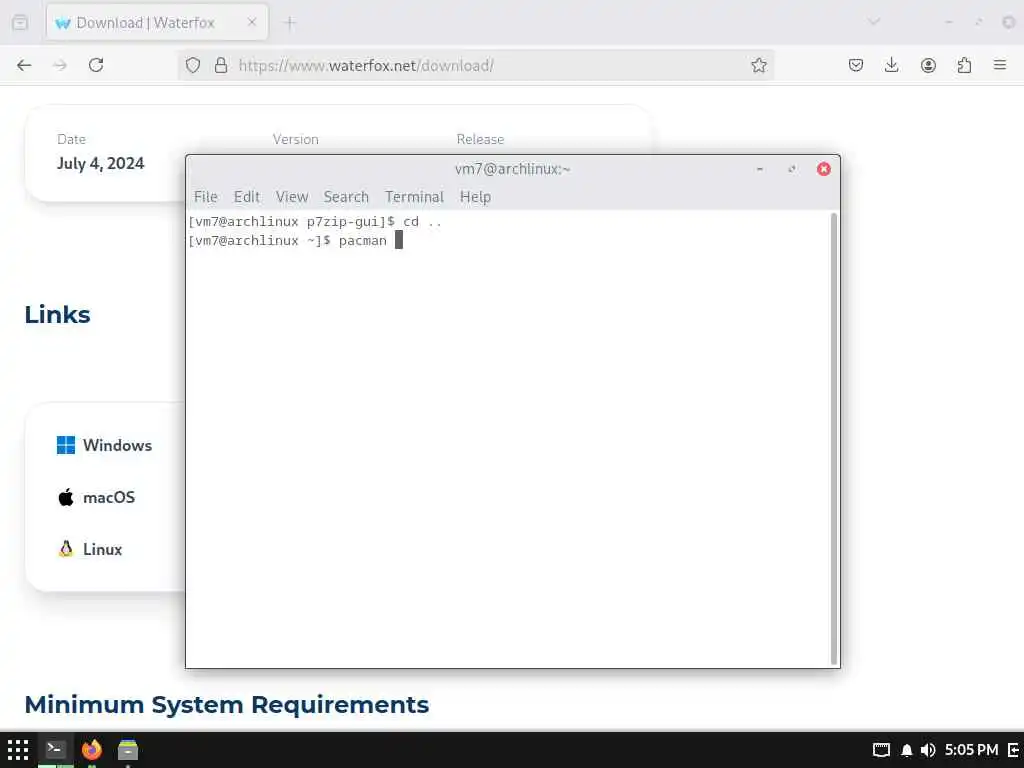The height and width of the screenshot is (768, 1024).
Task: Open the applications grid launcher
Action: (x=18, y=750)
